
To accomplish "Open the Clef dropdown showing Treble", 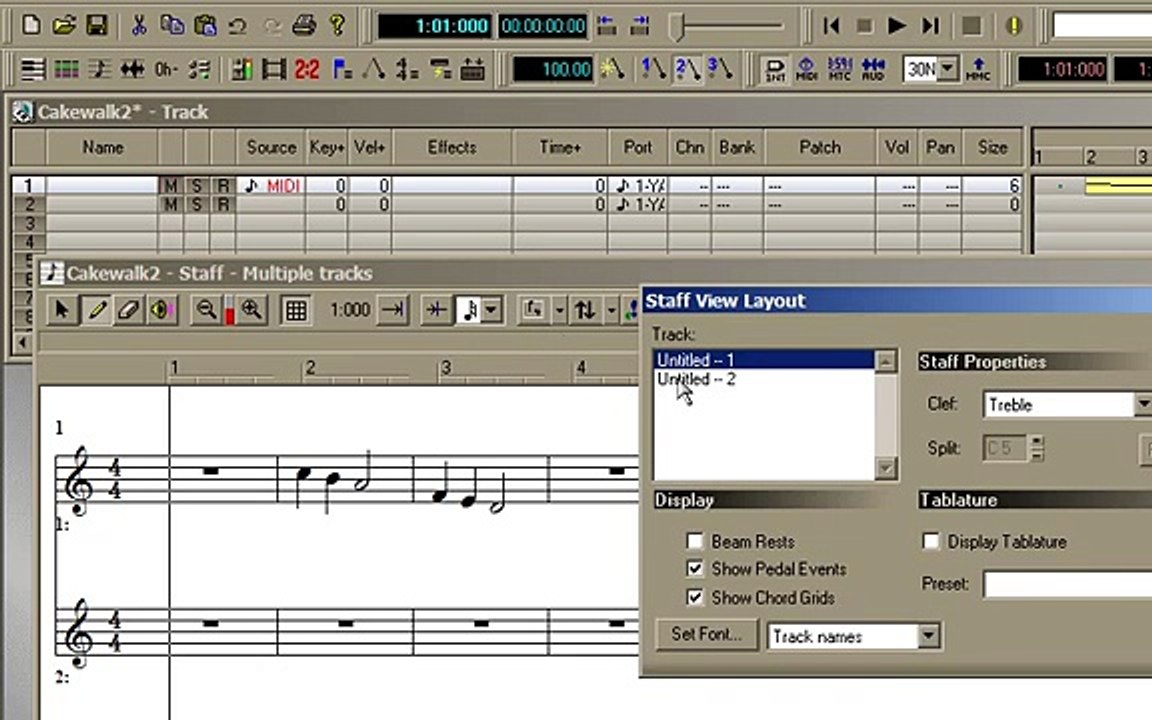I will click(x=1142, y=404).
